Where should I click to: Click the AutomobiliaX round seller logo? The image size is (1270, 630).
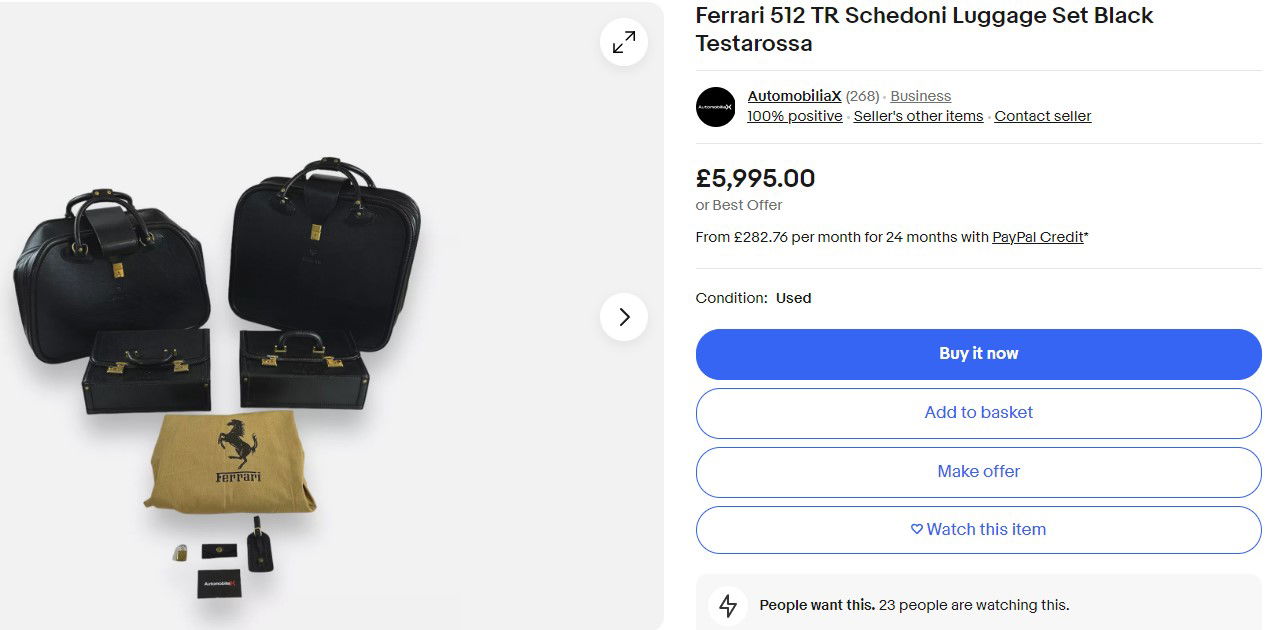(715, 107)
